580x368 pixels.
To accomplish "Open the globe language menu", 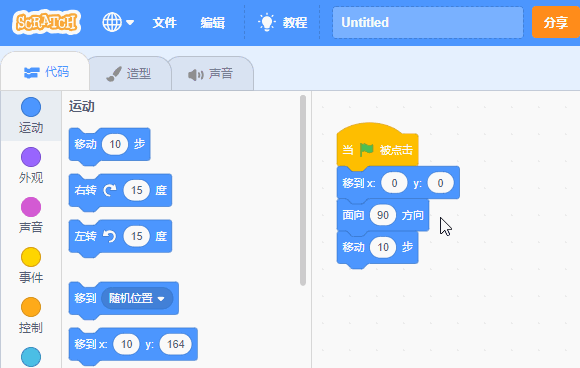I will (118, 22).
